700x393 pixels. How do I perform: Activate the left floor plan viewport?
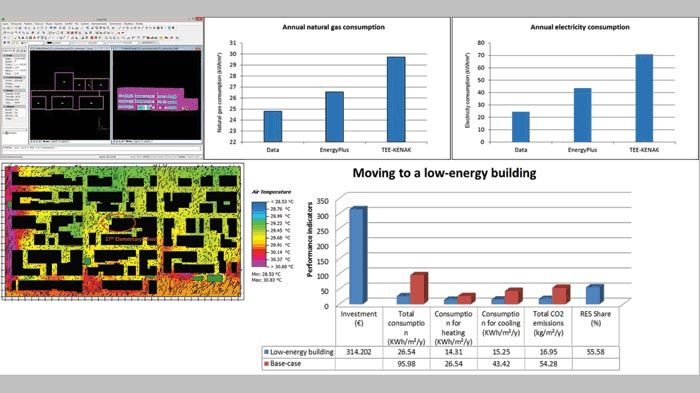[x=70, y=95]
